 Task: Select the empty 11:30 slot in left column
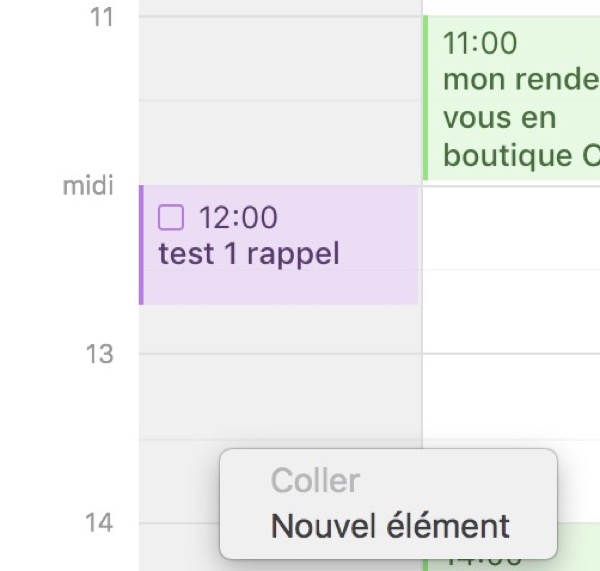tap(278, 142)
